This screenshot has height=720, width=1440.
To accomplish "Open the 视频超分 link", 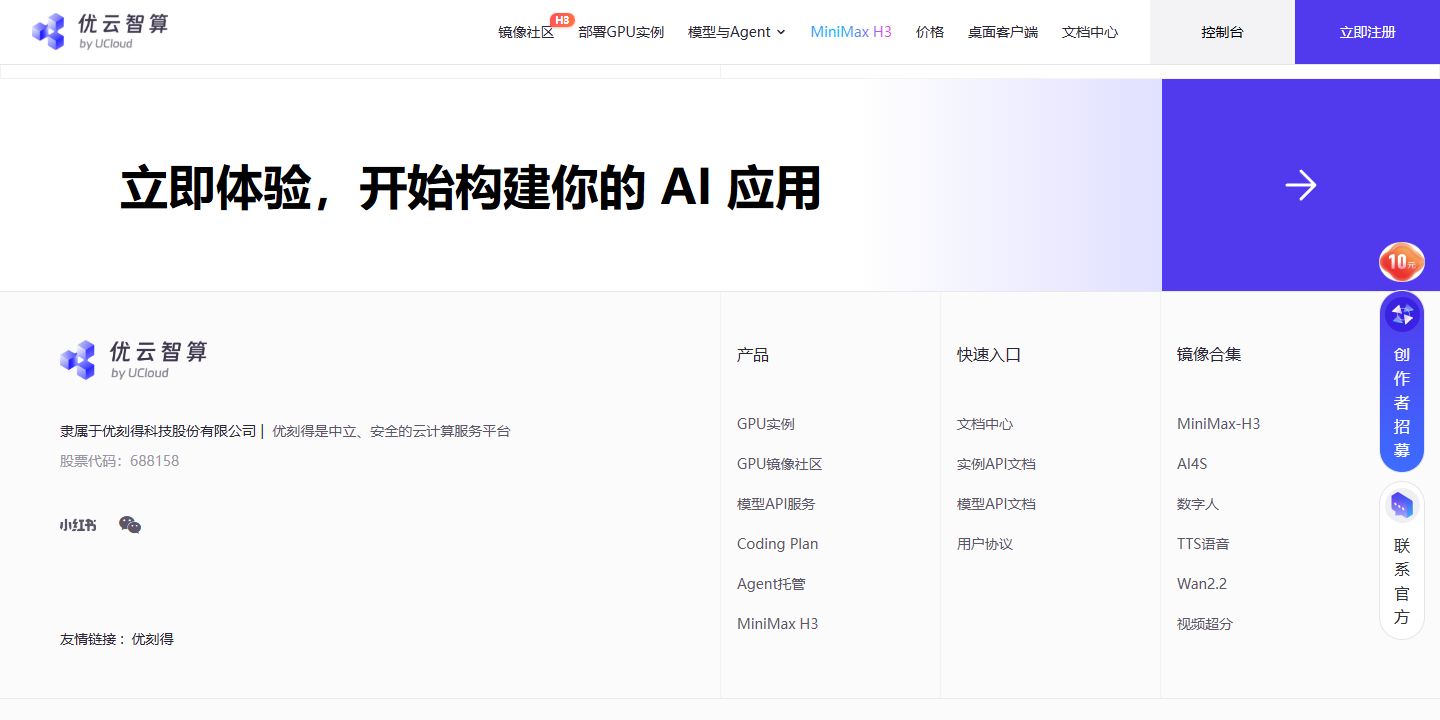I will 1205,624.
